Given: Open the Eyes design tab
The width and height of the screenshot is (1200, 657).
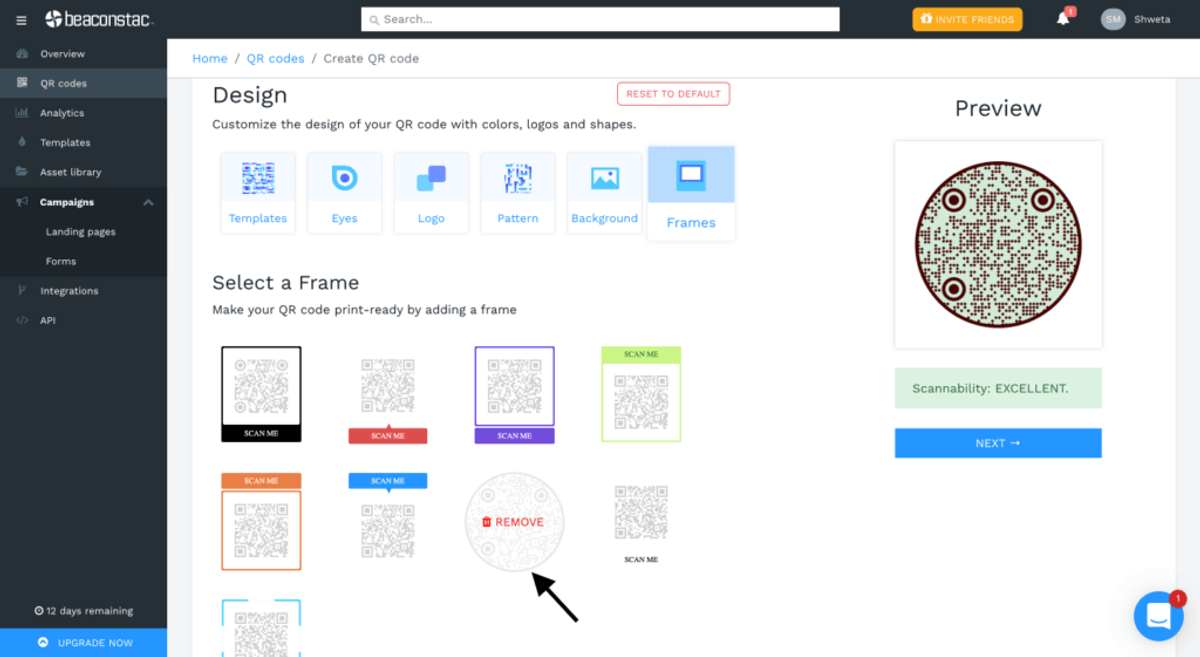Looking at the screenshot, I should pos(344,193).
